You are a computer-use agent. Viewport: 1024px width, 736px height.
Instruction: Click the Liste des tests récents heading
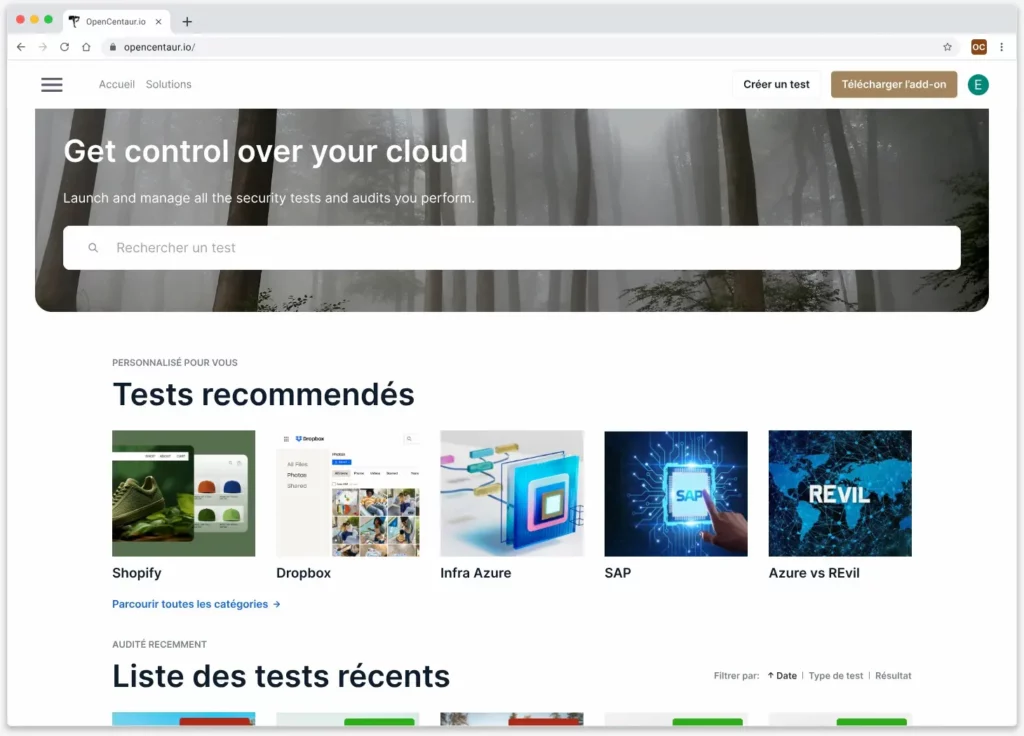click(281, 676)
